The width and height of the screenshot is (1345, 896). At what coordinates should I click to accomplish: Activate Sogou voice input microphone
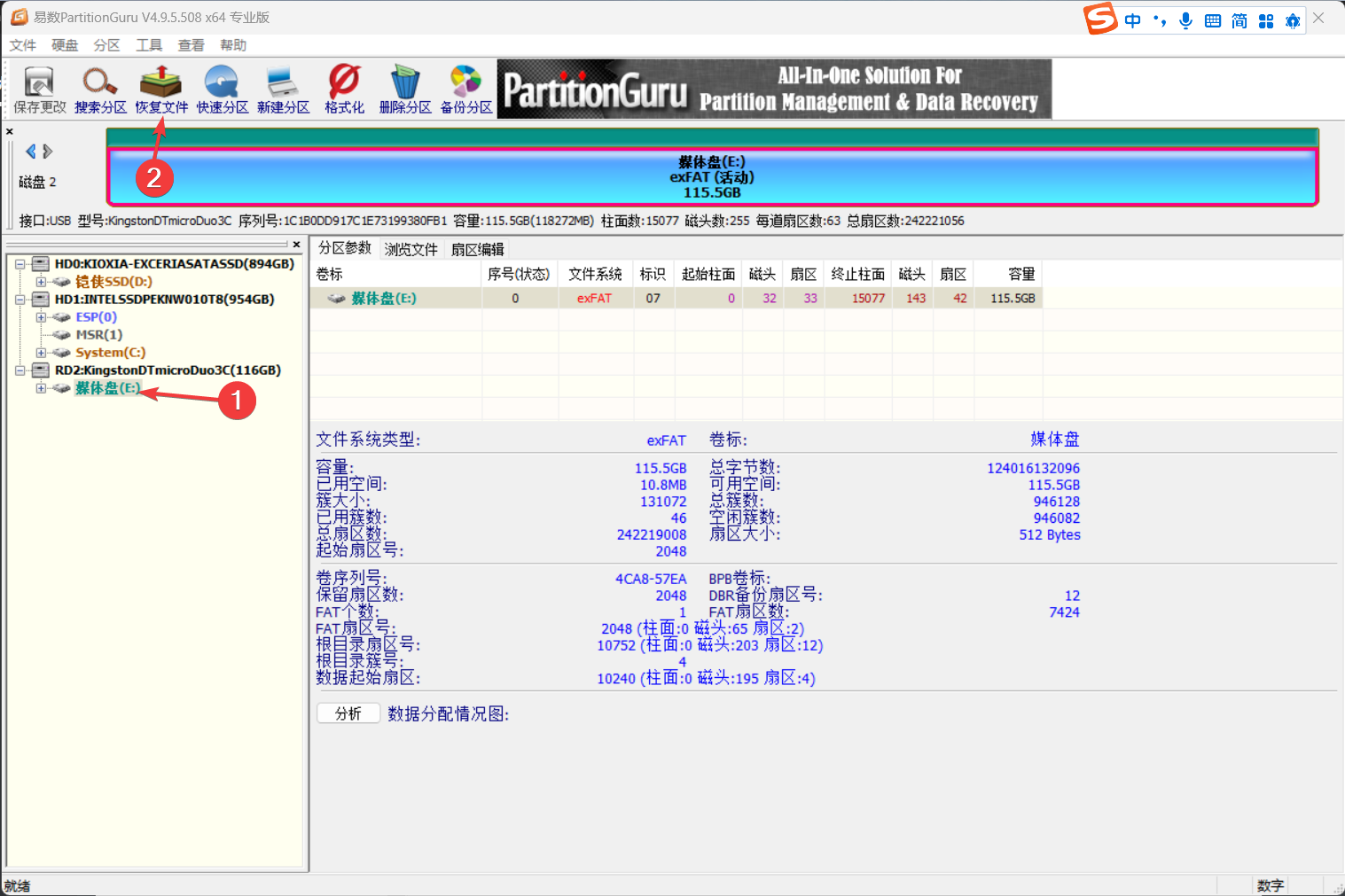[1186, 20]
